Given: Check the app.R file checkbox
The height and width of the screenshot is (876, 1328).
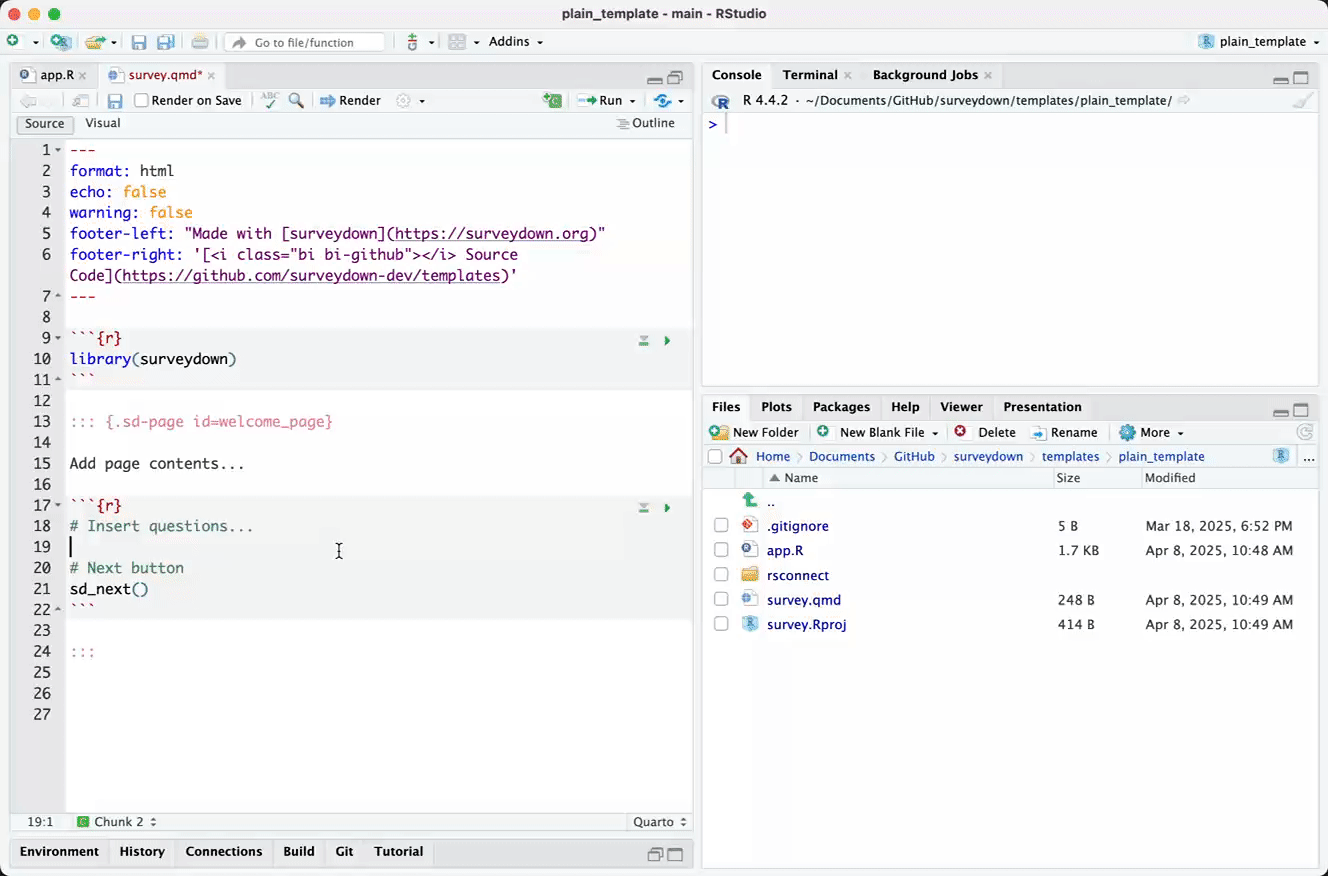Looking at the screenshot, I should (721, 550).
